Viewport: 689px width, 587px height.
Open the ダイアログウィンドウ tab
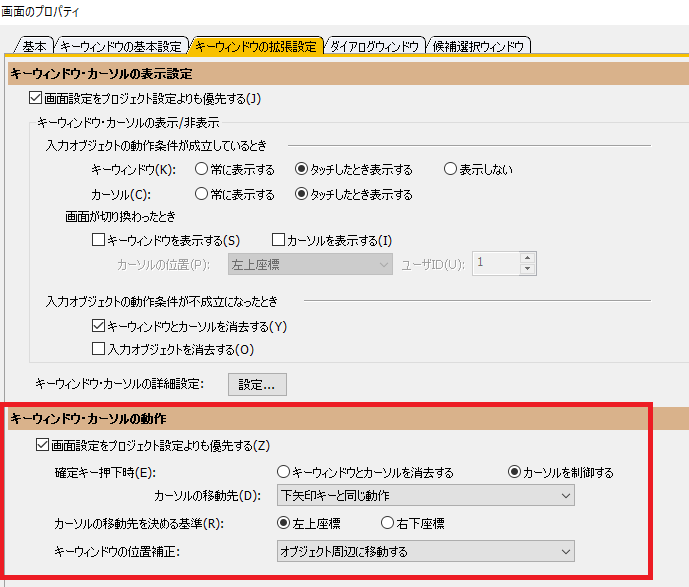(x=374, y=46)
